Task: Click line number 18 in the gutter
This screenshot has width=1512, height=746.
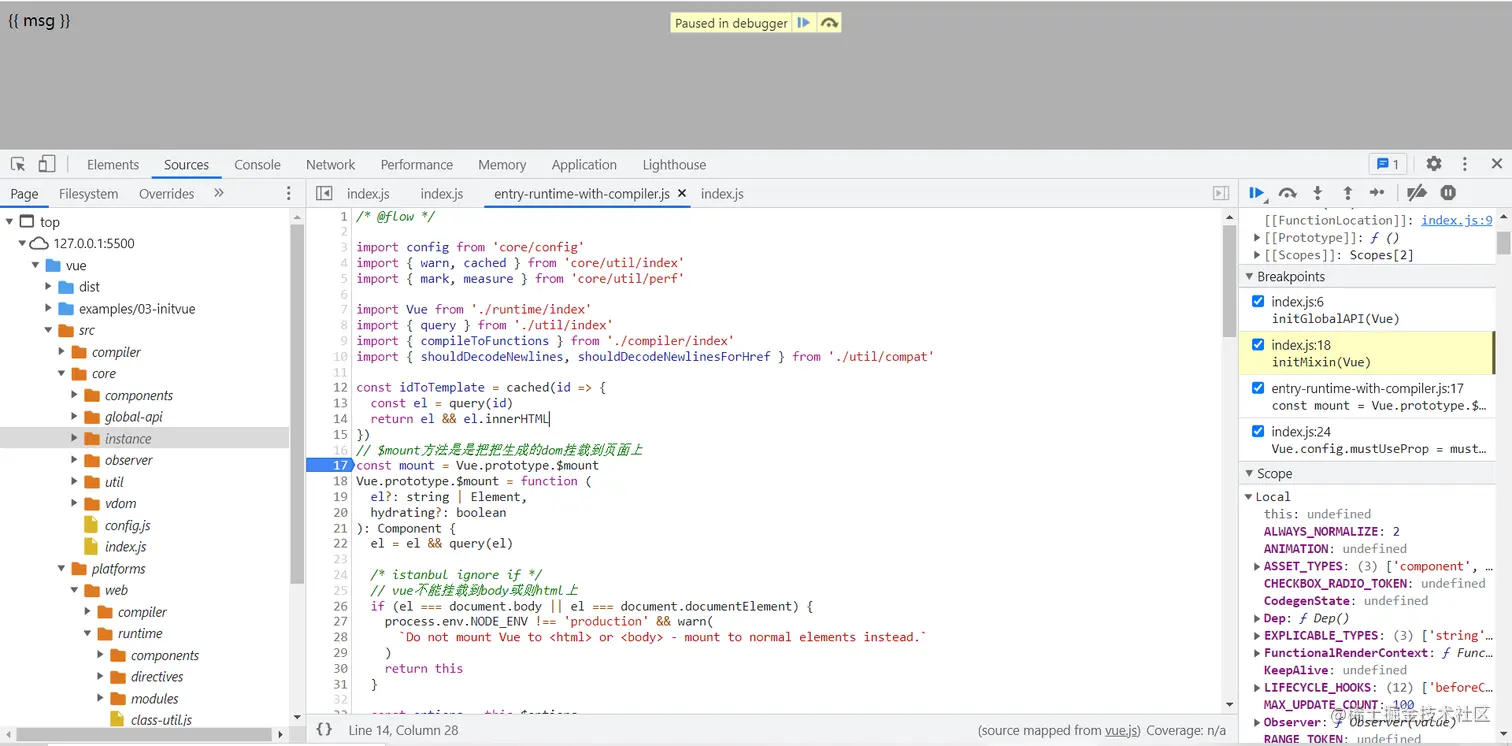Action: (340, 481)
